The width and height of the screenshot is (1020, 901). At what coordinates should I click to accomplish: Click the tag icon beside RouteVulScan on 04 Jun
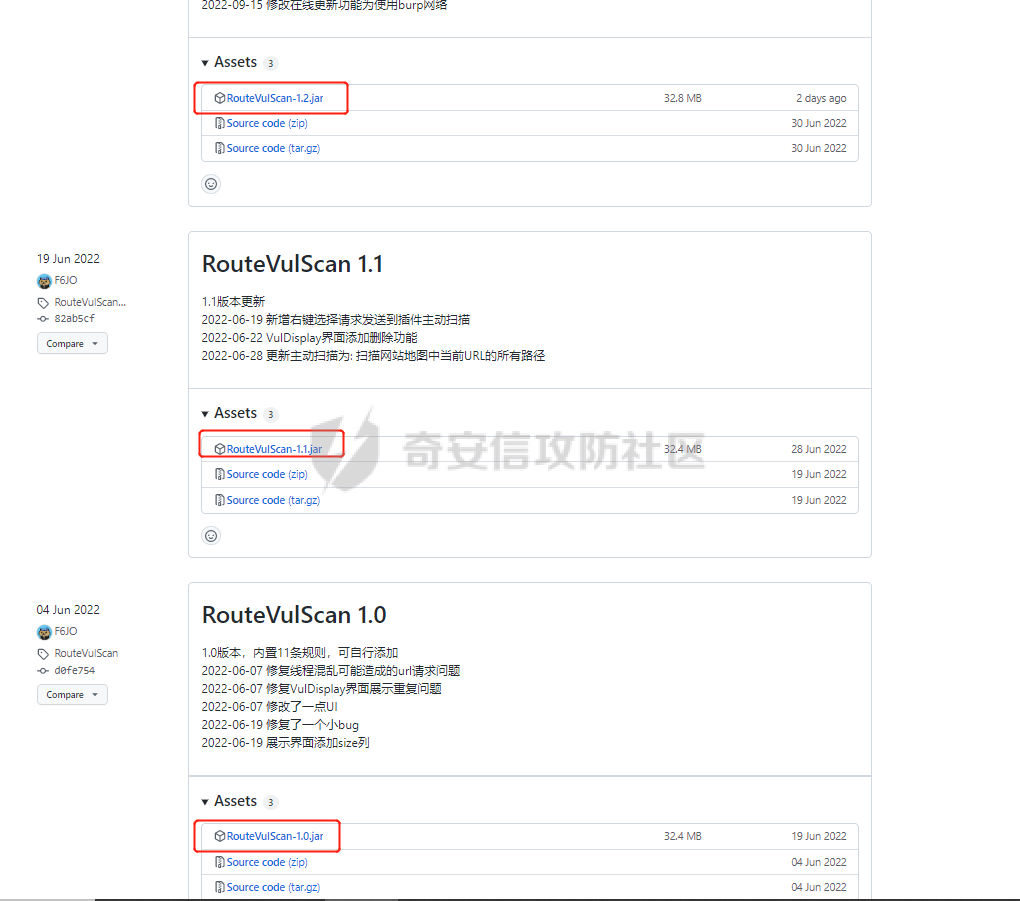tap(43, 654)
